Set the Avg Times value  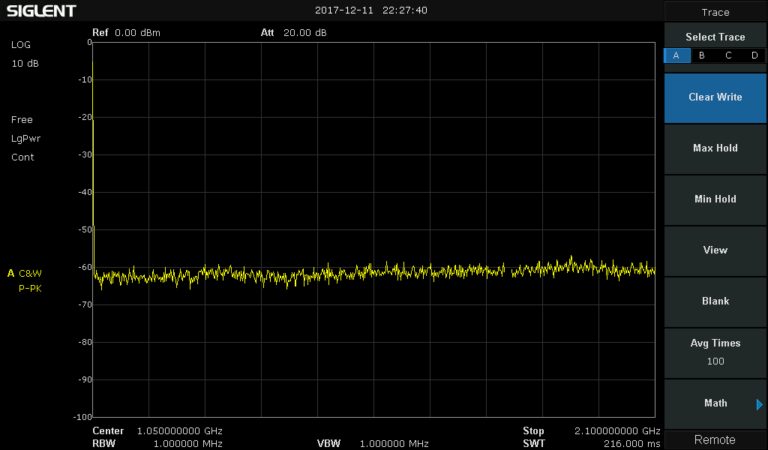click(715, 352)
